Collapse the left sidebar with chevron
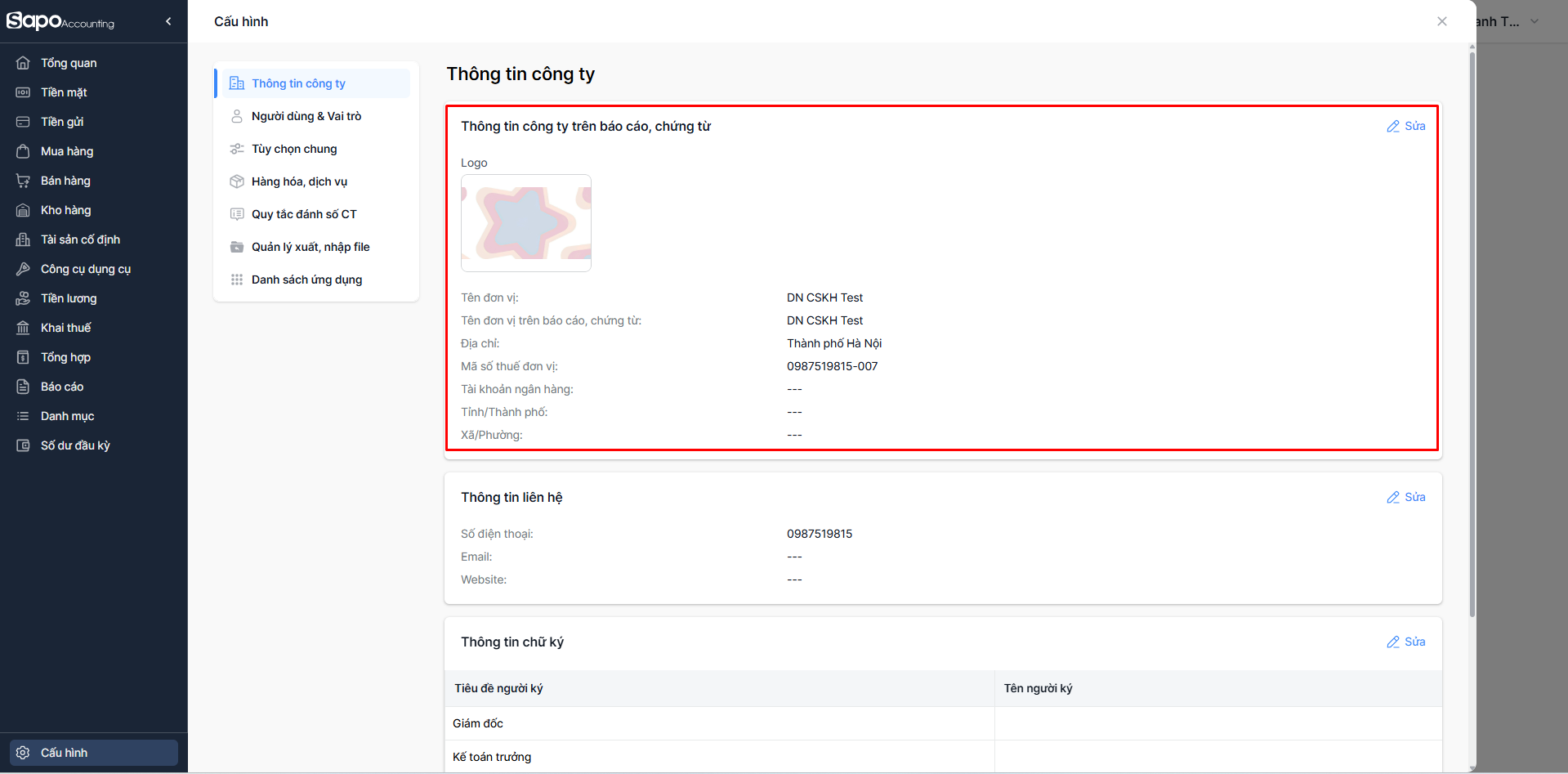Image resolution: width=1568 pixels, height=774 pixels. click(x=168, y=21)
